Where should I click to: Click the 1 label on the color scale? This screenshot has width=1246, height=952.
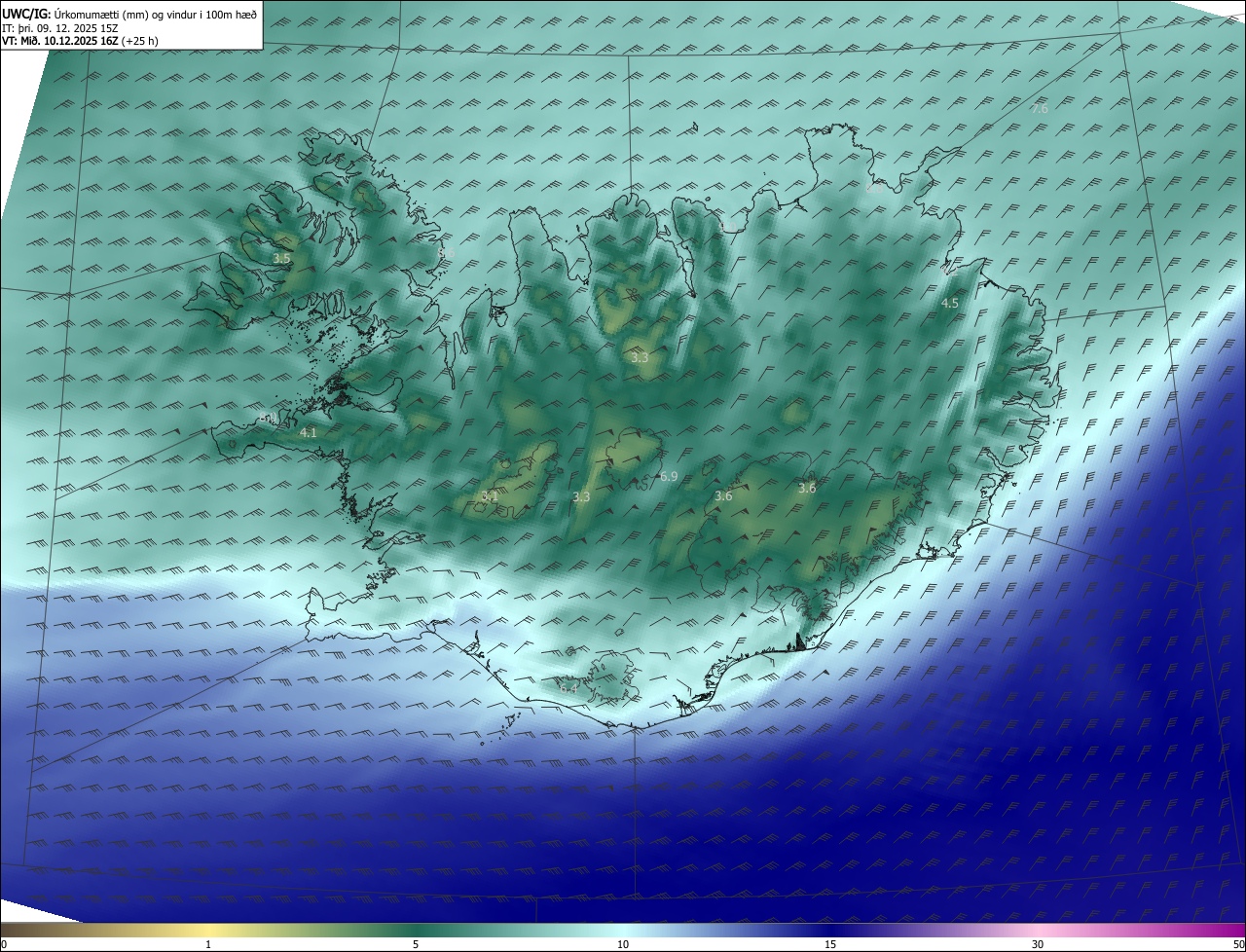[x=208, y=944]
